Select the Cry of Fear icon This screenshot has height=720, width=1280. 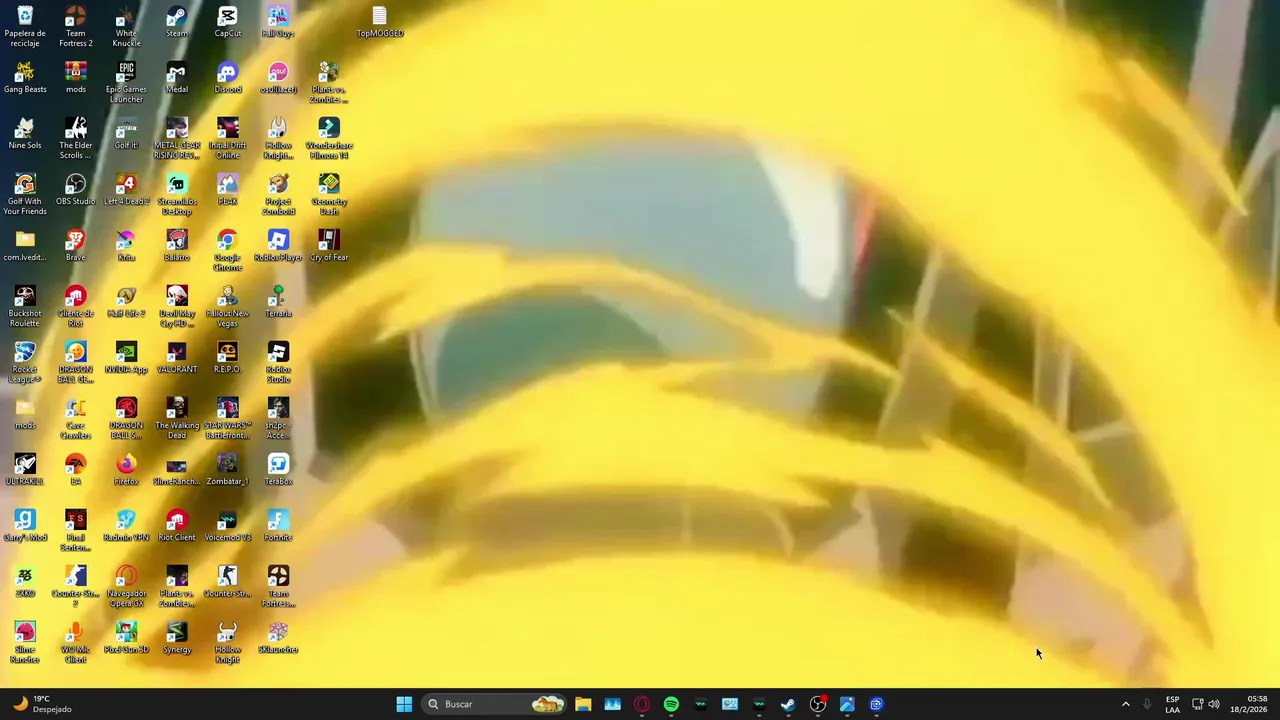coord(329,246)
